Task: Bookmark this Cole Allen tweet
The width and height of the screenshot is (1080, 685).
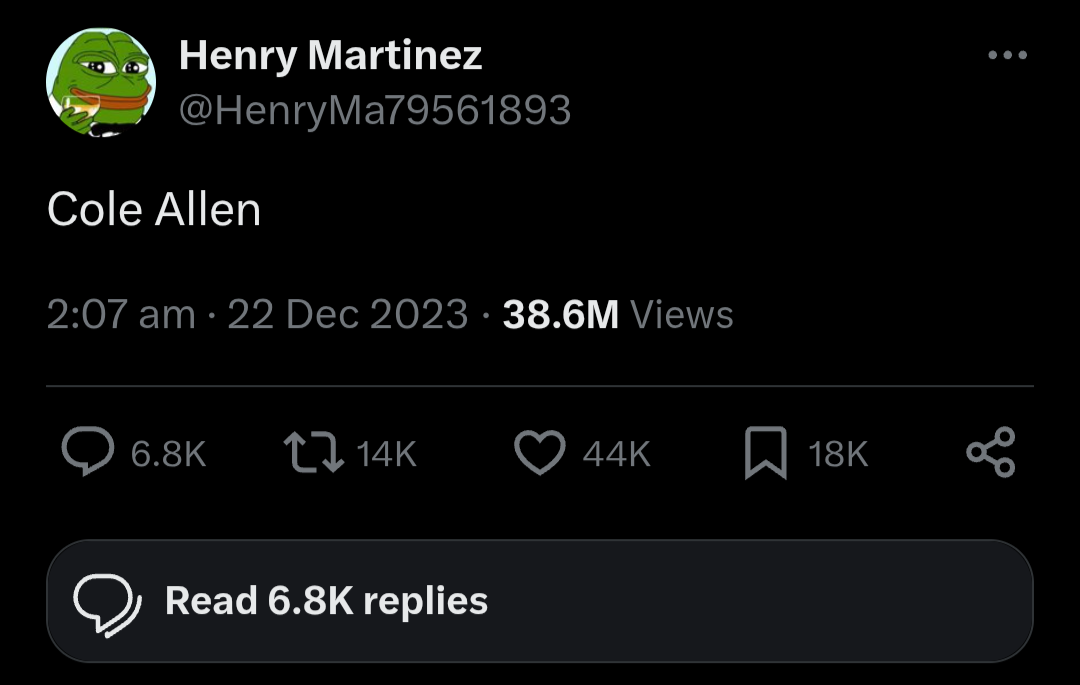Action: [x=766, y=453]
